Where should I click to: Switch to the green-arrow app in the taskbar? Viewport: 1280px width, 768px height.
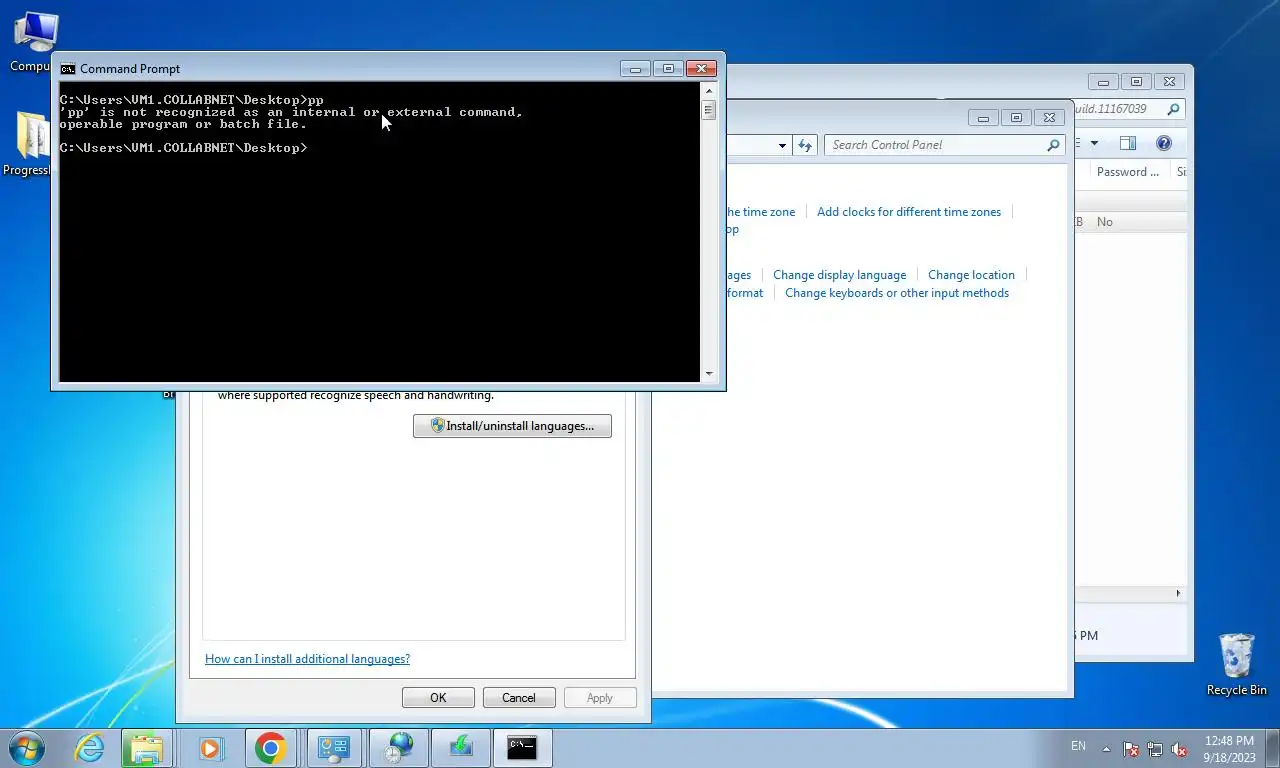(x=460, y=748)
